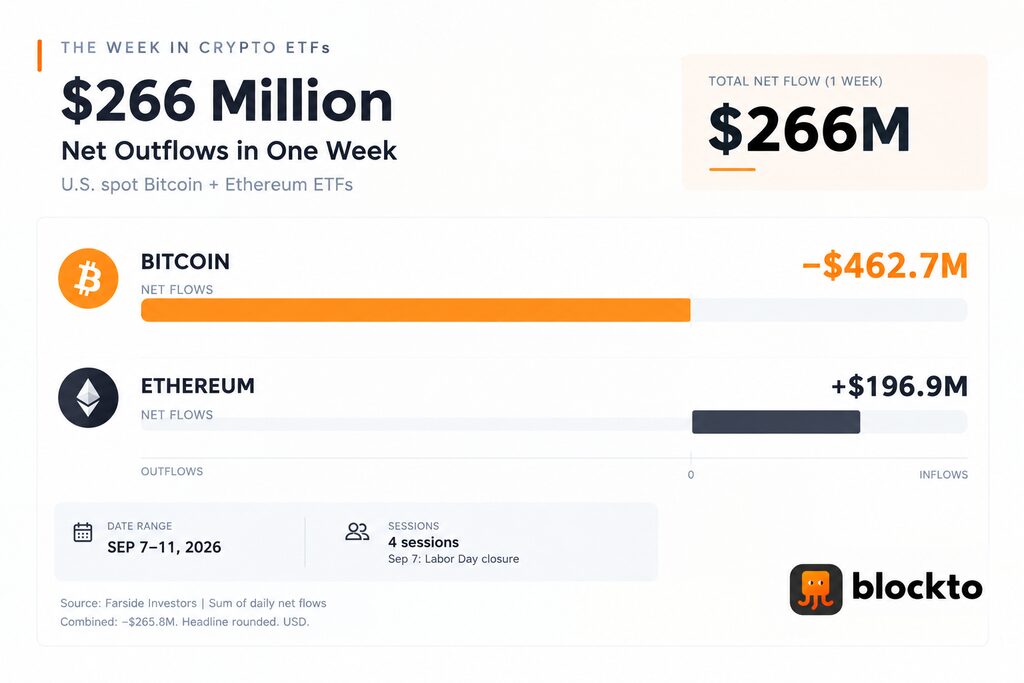The image size is (1024, 683).
Task: Click the dark Ethereum inflow bar
Action: [x=776, y=422]
